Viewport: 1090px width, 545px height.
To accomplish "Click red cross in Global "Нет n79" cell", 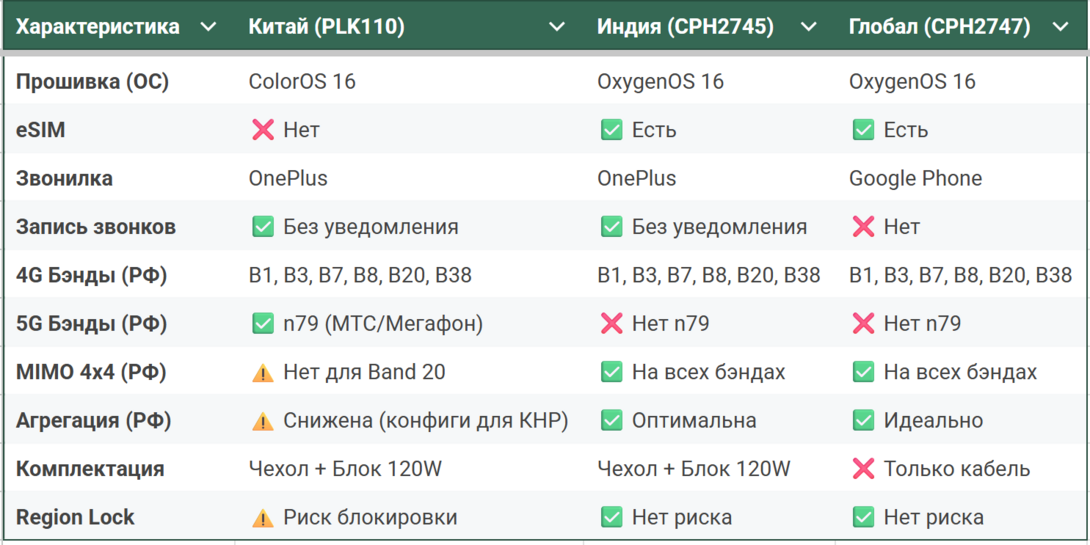I will [x=863, y=324].
